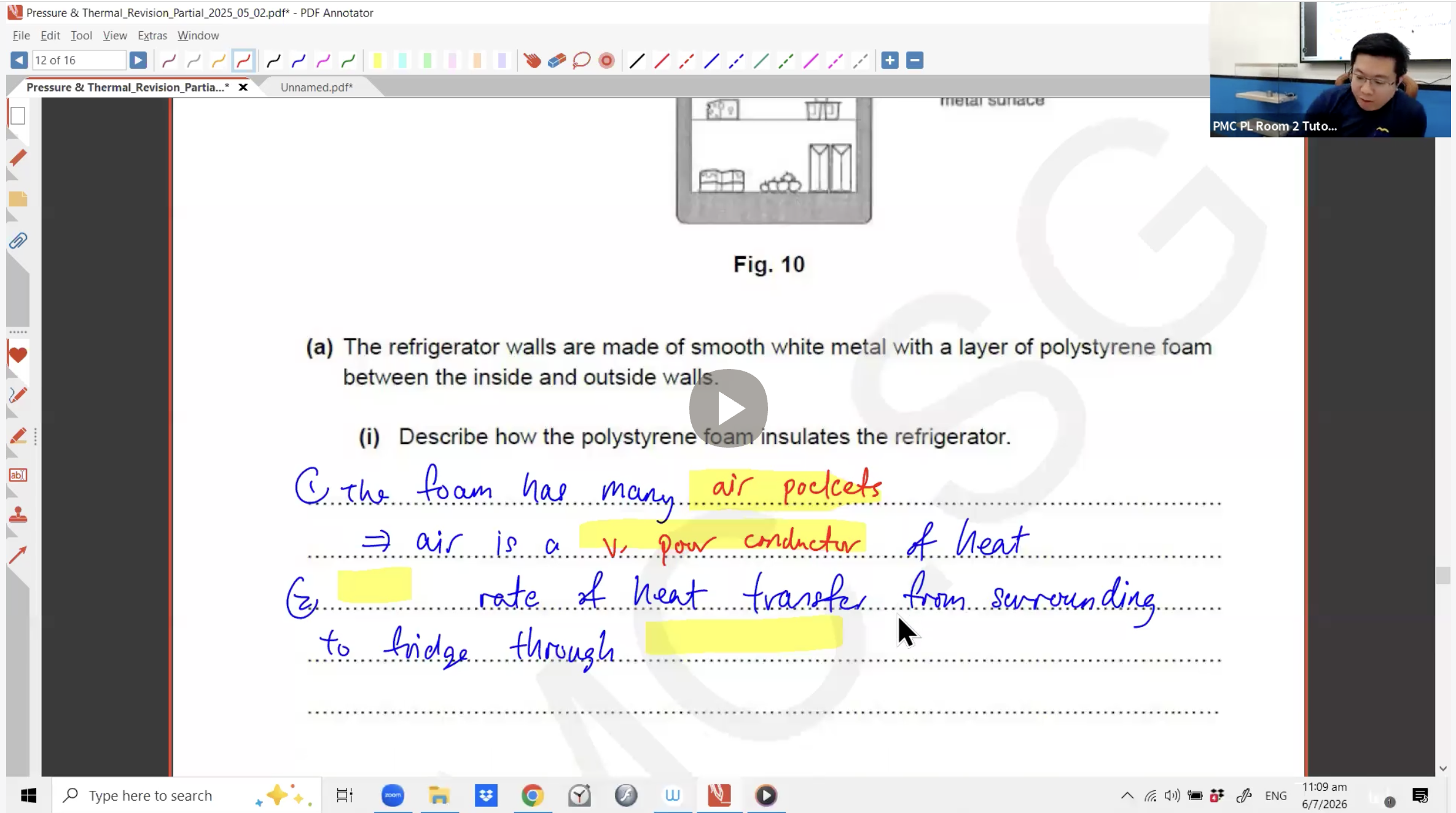The width and height of the screenshot is (1456, 813).
Task: Select the marker highlighter tool in sidebar
Action: [x=18, y=436]
